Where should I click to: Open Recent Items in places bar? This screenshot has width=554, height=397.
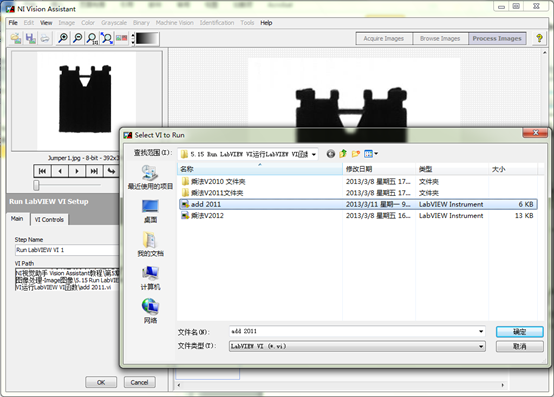(150, 178)
